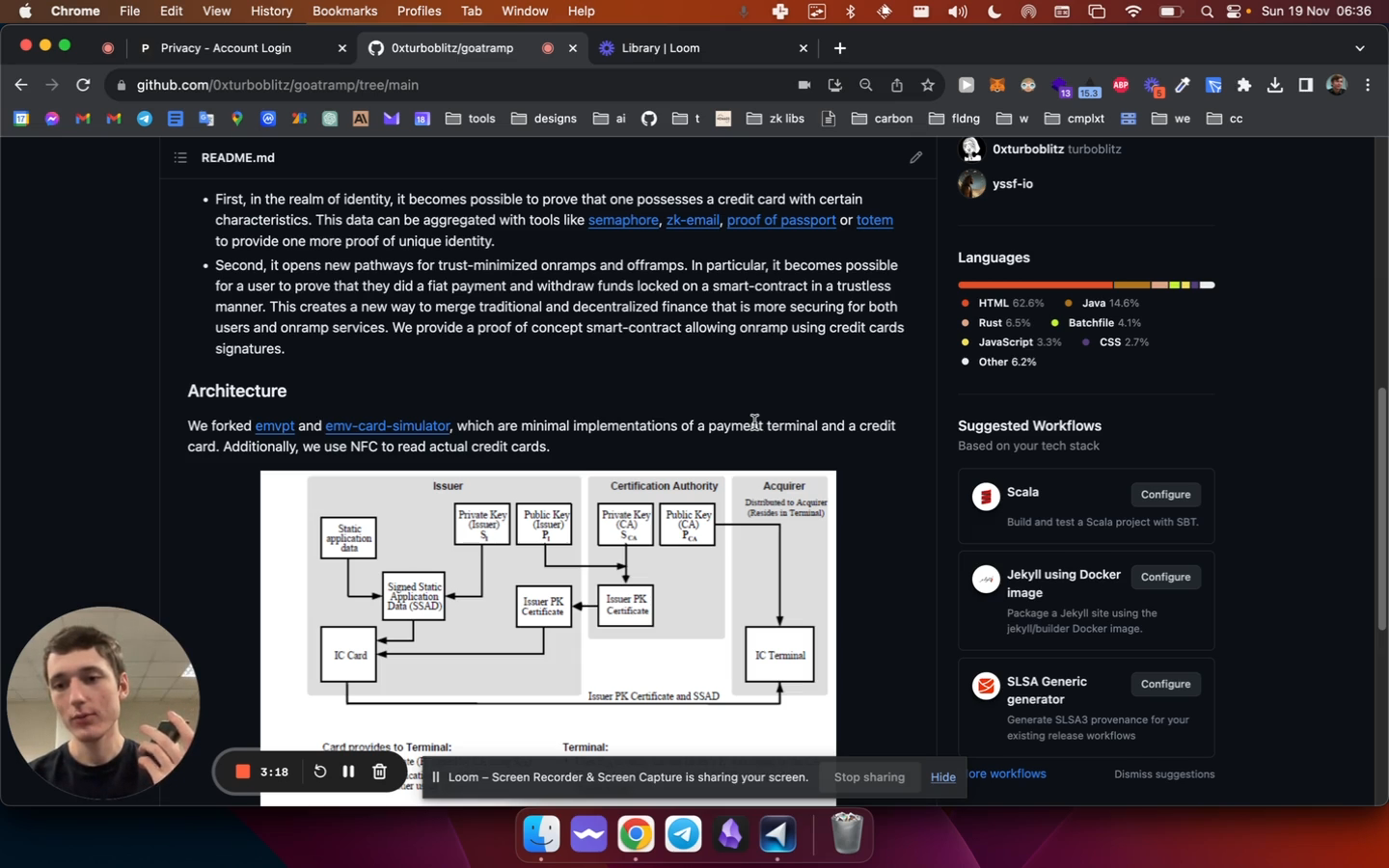Open the GitHub bookmark icon

649,119
